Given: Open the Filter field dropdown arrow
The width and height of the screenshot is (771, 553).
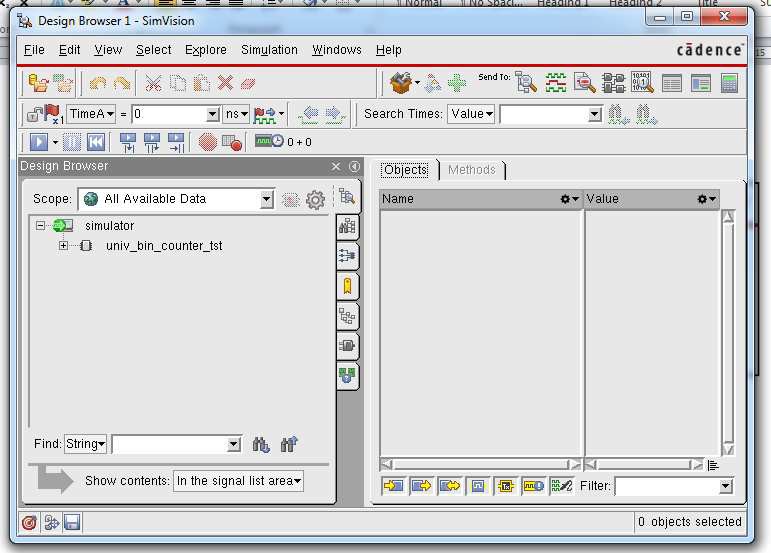Looking at the screenshot, I should 726,486.
